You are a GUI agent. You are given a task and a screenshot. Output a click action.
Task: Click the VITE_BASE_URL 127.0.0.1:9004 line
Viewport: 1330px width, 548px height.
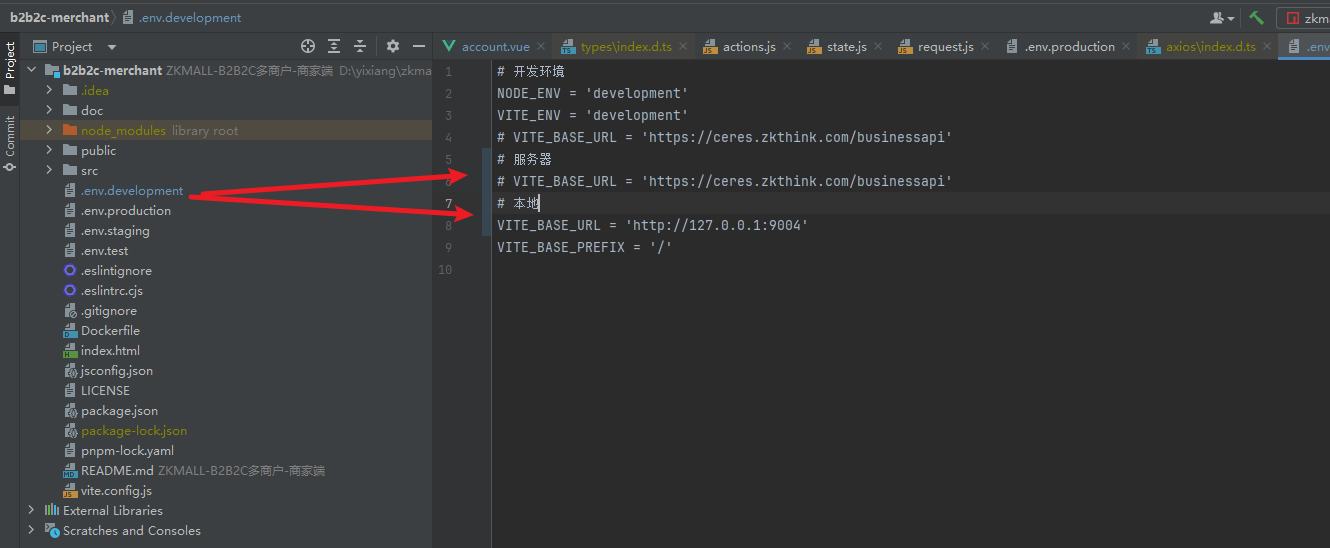tap(652, 225)
